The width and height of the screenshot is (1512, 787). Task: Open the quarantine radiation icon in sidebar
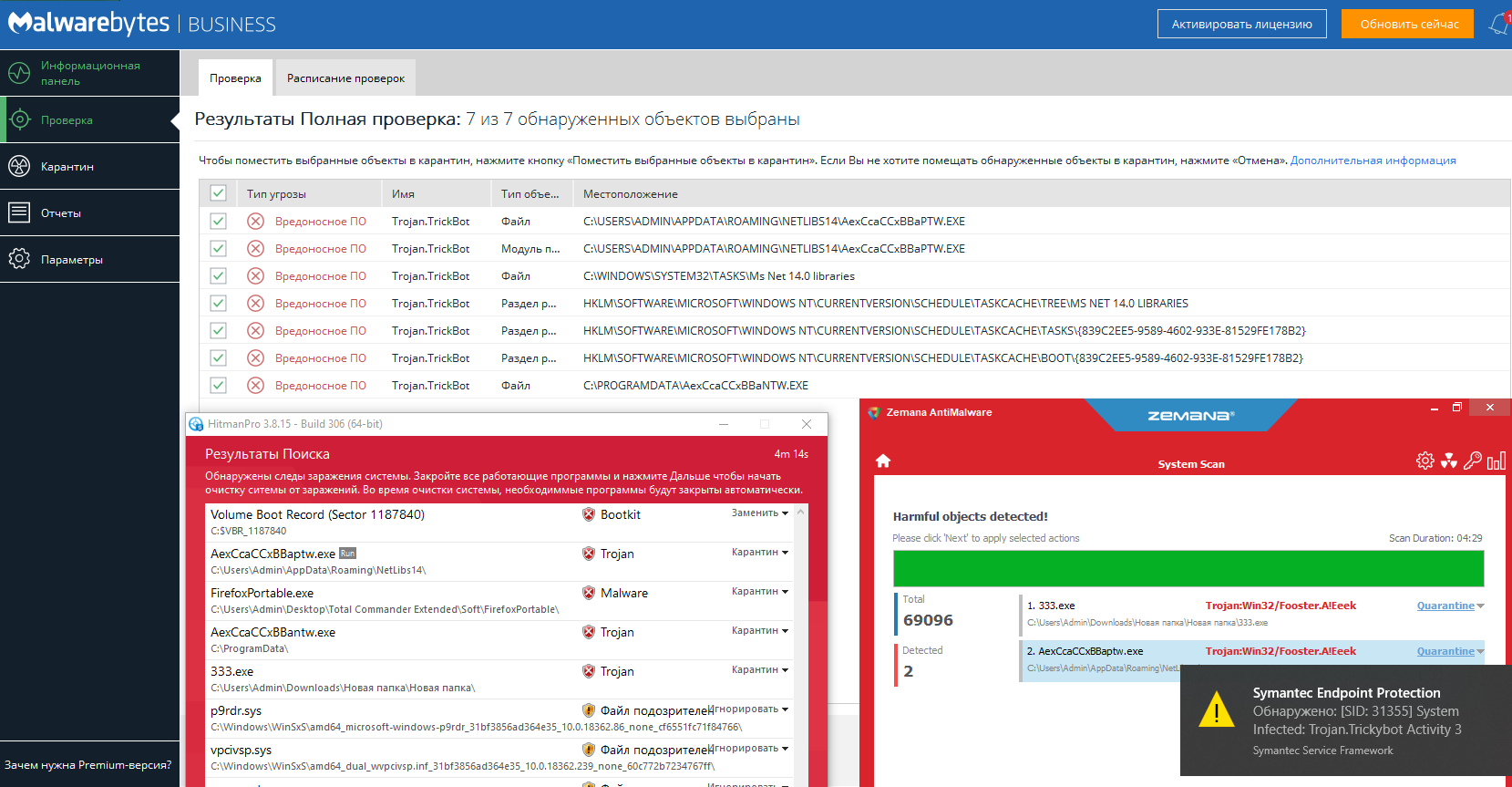click(x=19, y=166)
